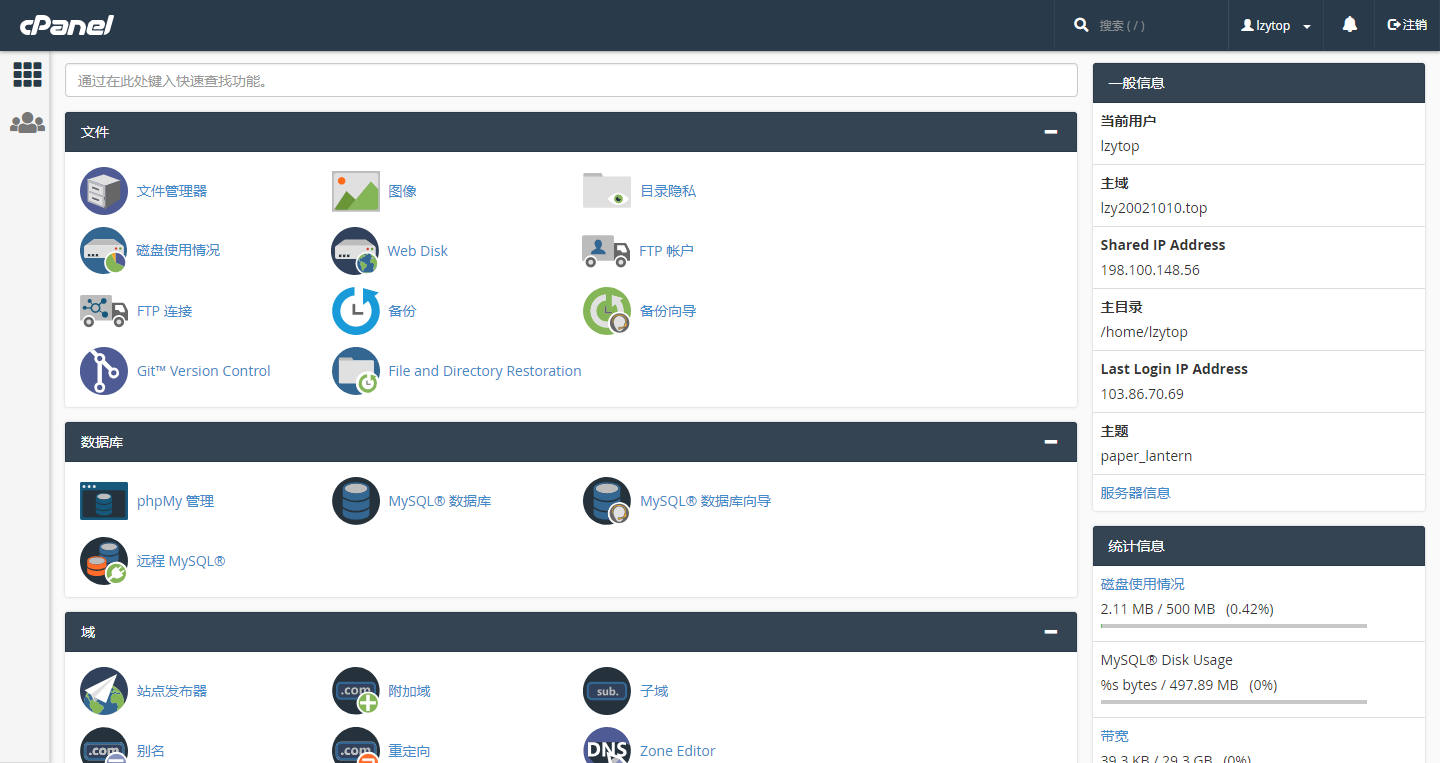Click the Git™ Version Control link

click(x=204, y=371)
